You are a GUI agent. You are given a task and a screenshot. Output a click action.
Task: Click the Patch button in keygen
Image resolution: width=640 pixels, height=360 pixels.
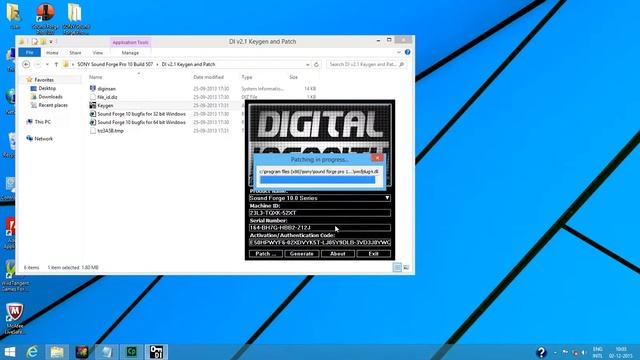[266, 253]
